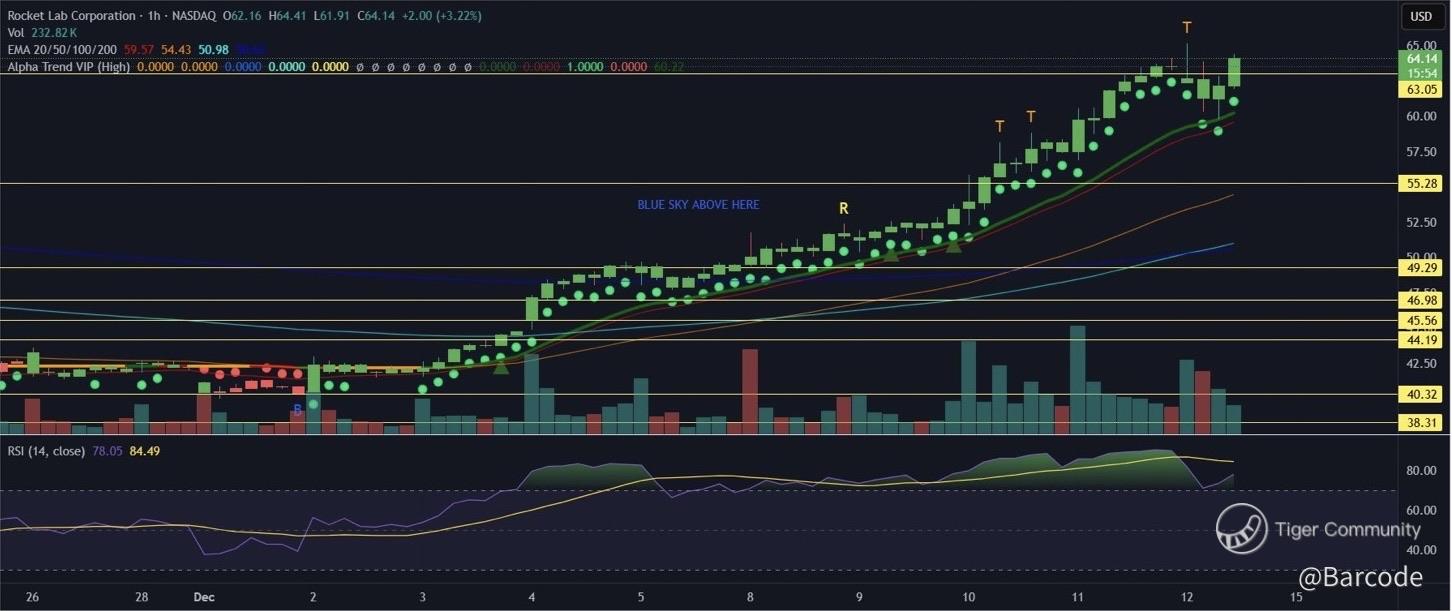The width and height of the screenshot is (1452, 611).
Task: Click the current price label 64.14
Action: coord(1422,60)
